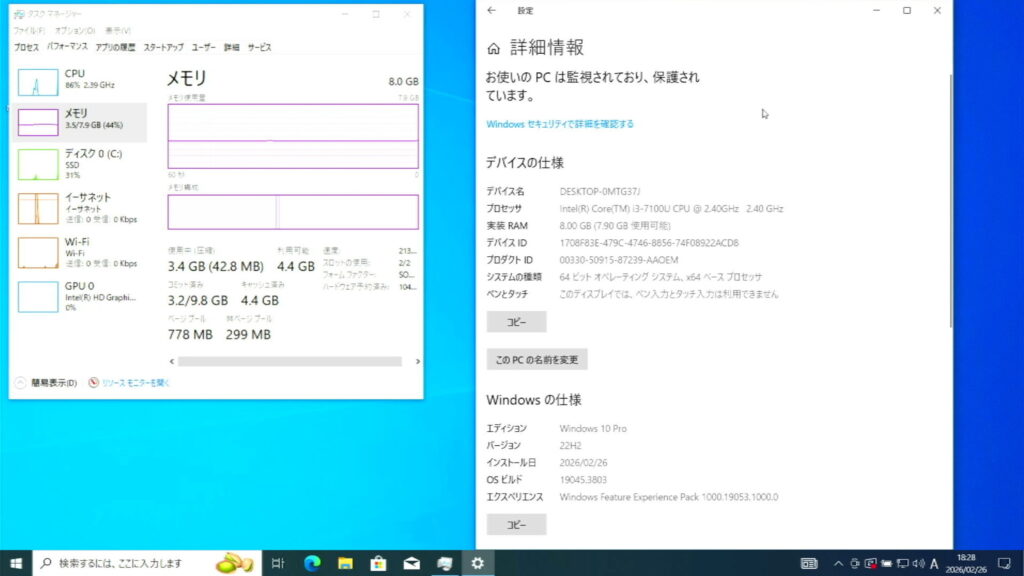Go back using the Settings back arrow
1024x576 pixels.
point(491,11)
